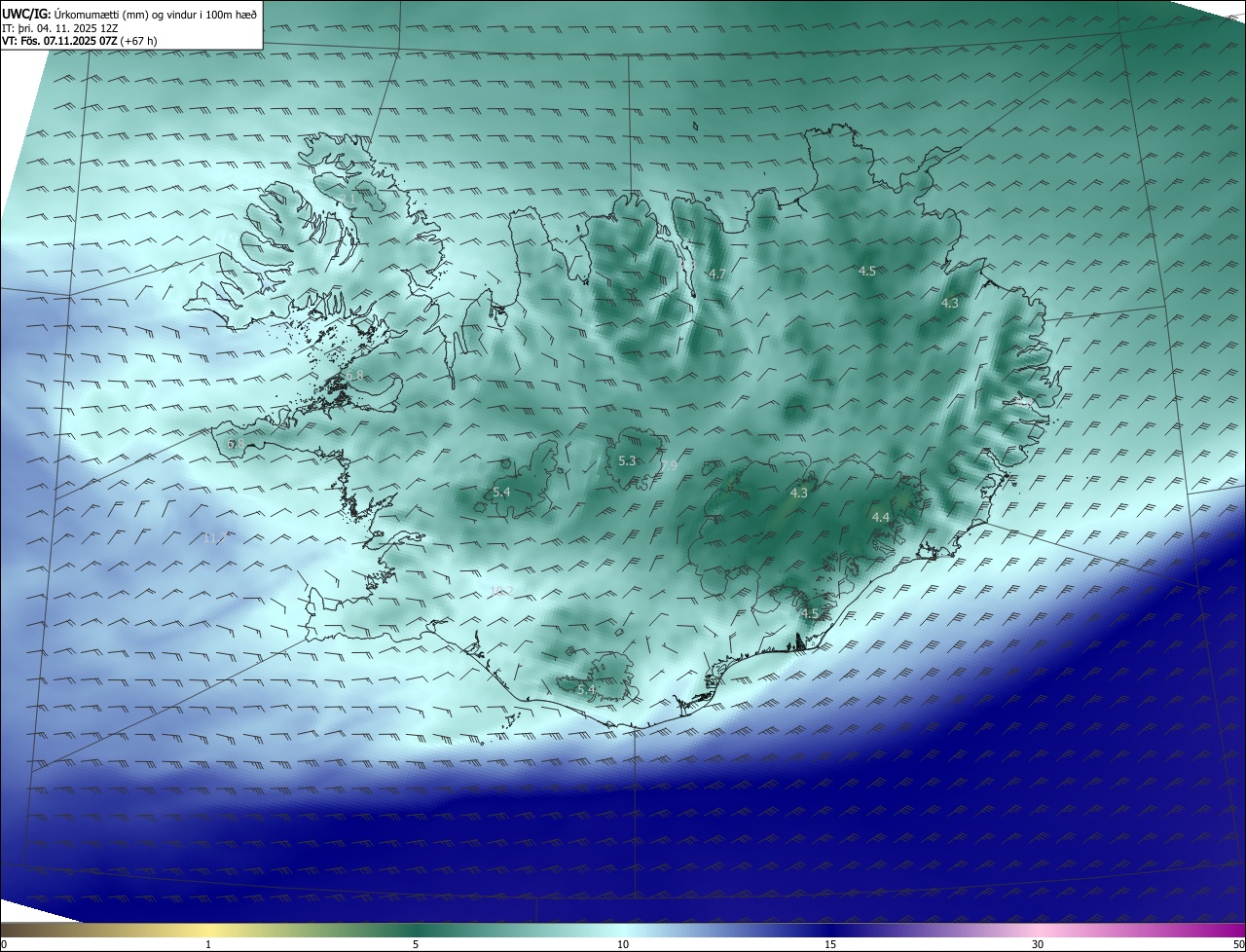Click the color scale tick label "10"
This screenshot has width=1246, height=952.
(x=623, y=944)
